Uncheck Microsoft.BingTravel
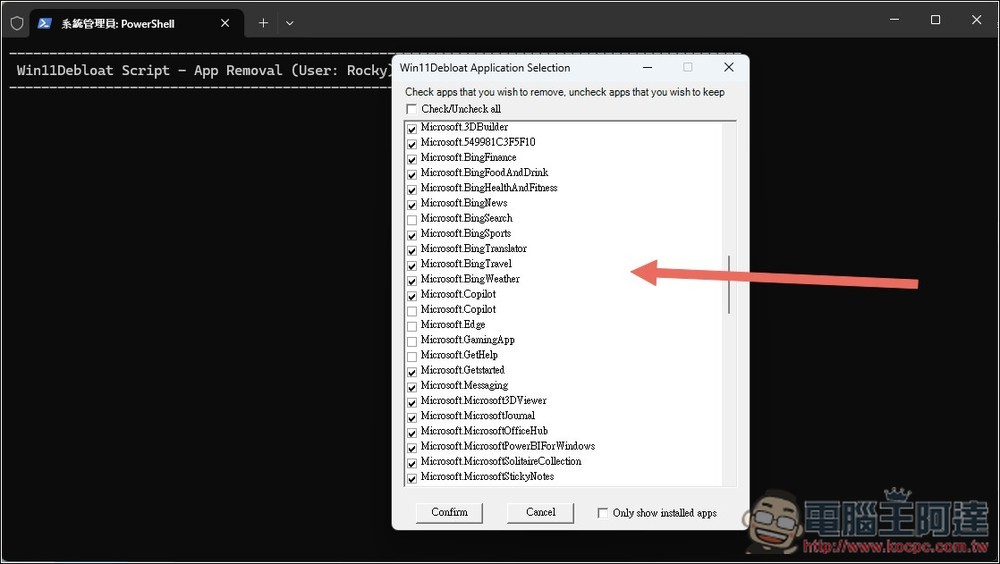The height and width of the screenshot is (564, 1000). pos(412,265)
